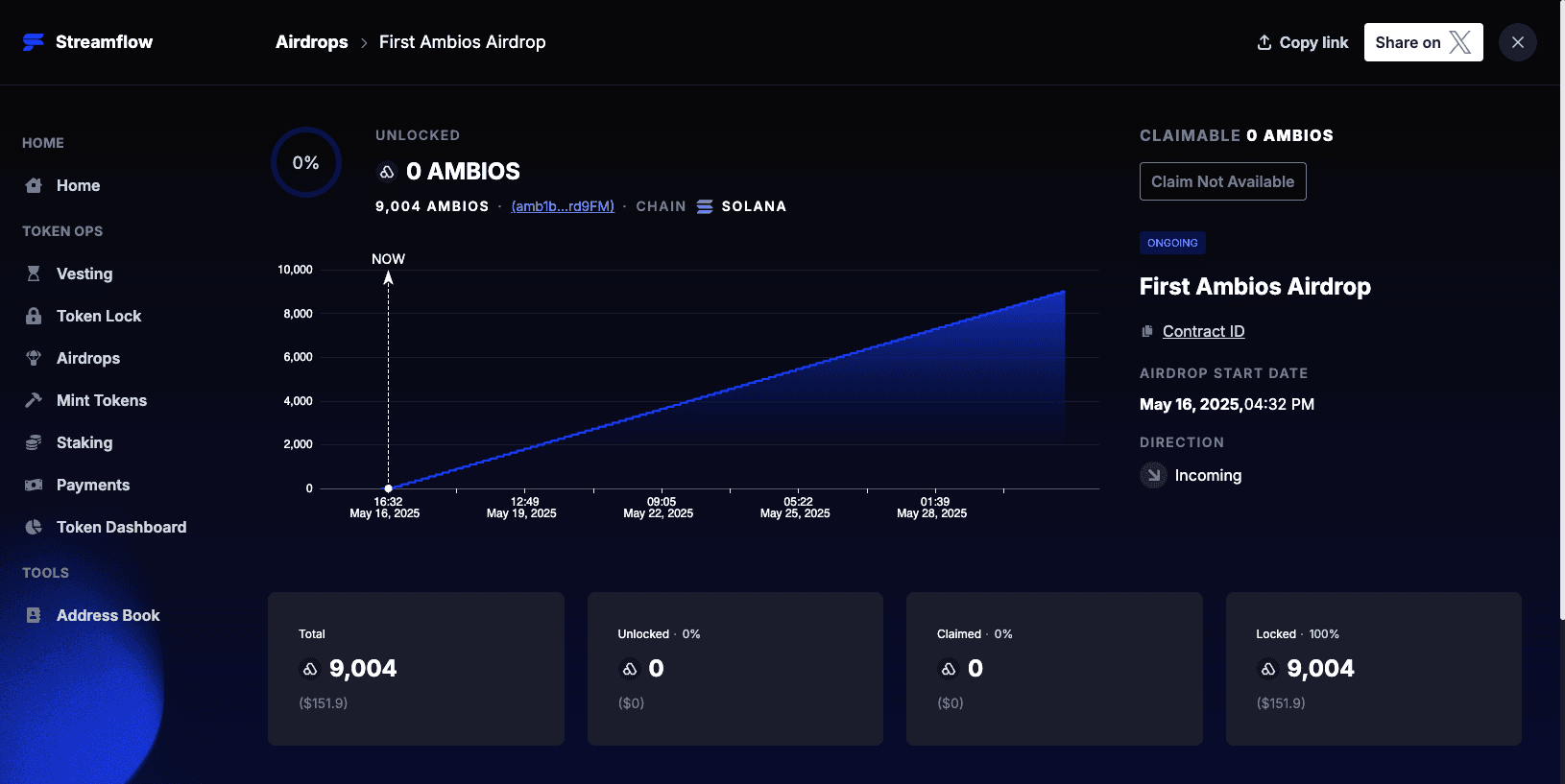The height and width of the screenshot is (784, 1565).
Task: Close the airdrop detail view
Action: coord(1518,42)
